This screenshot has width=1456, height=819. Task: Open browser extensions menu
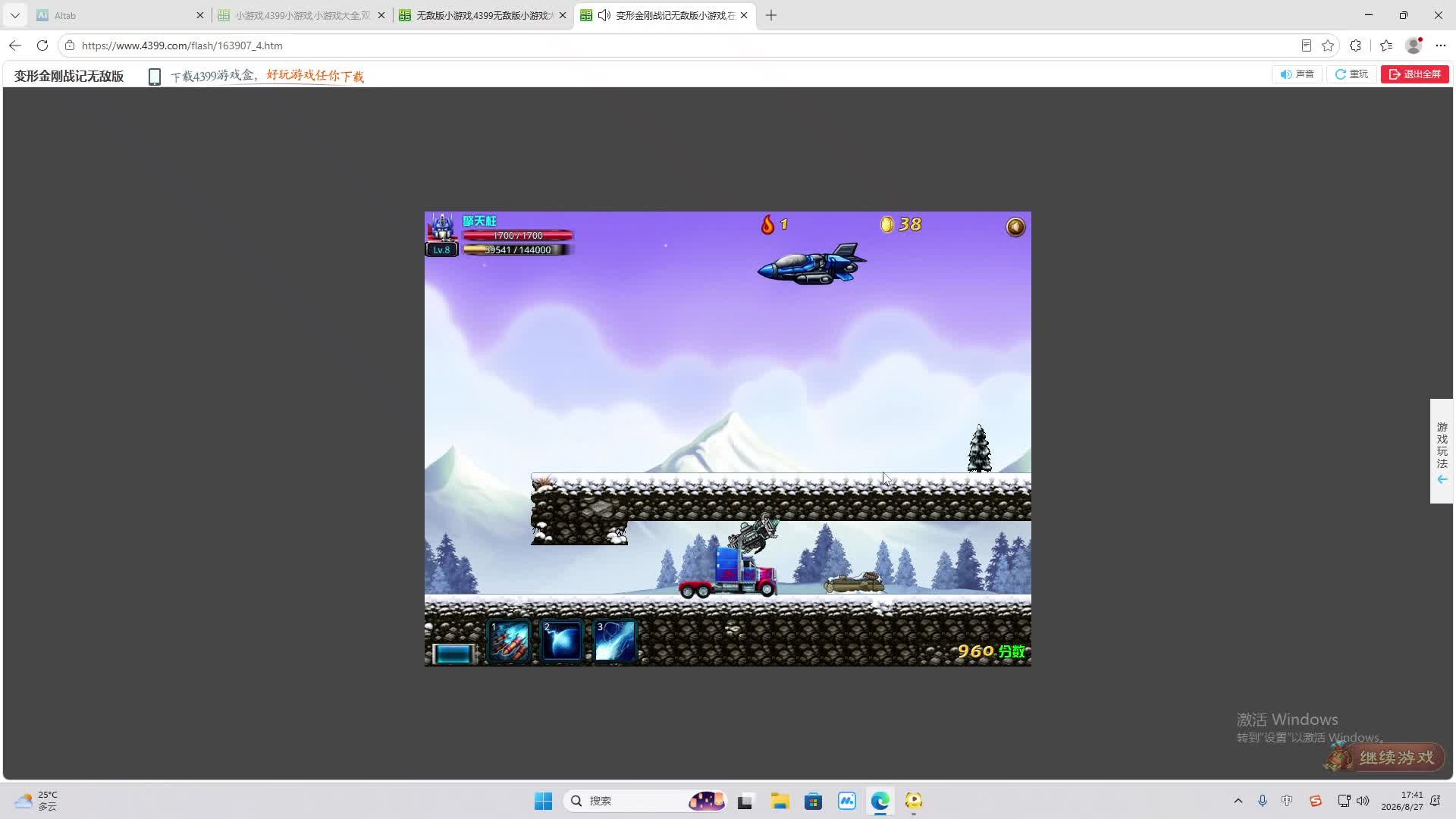click(x=1356, y=45)
